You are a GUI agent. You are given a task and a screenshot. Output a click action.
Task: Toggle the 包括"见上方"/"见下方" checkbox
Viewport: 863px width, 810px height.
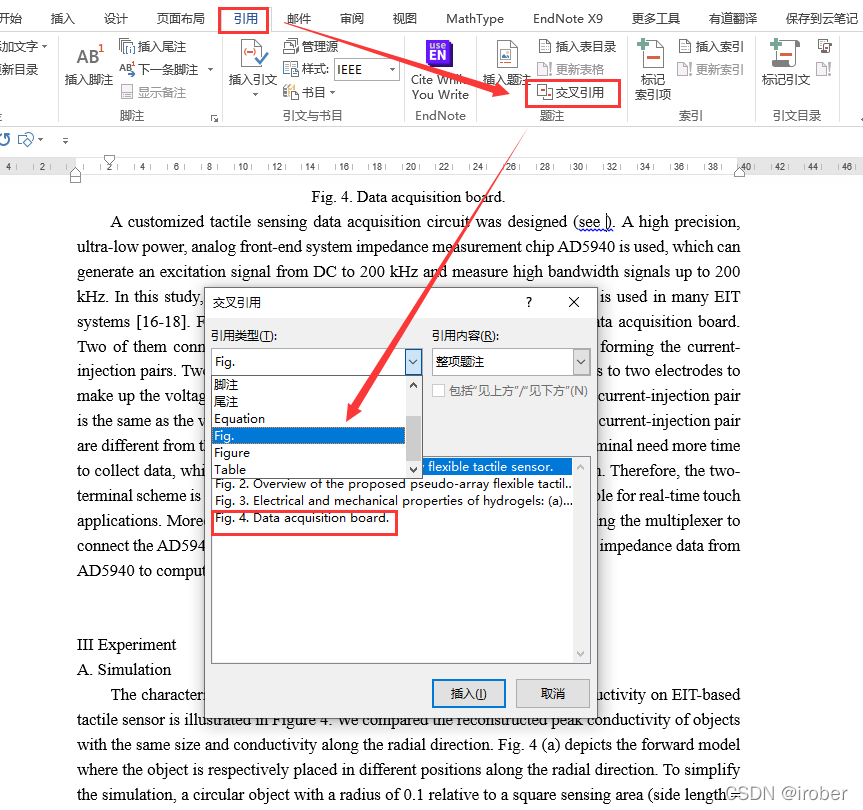[439, 391]
